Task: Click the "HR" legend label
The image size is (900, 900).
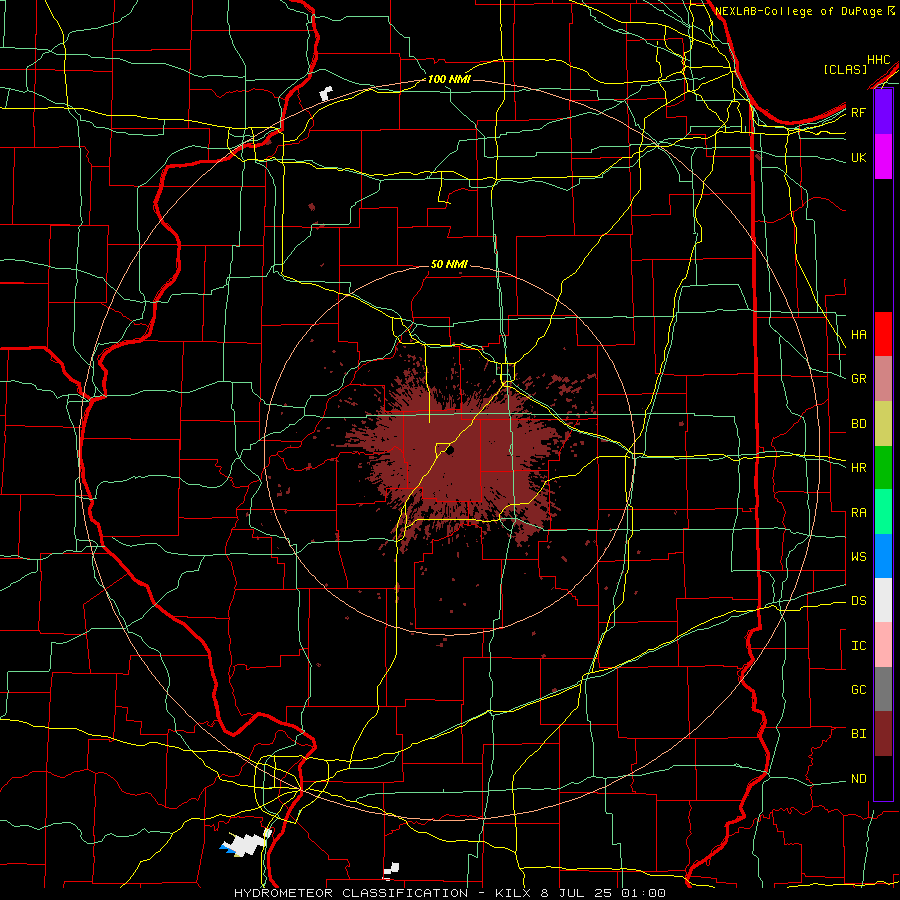Action: [859, 468]
